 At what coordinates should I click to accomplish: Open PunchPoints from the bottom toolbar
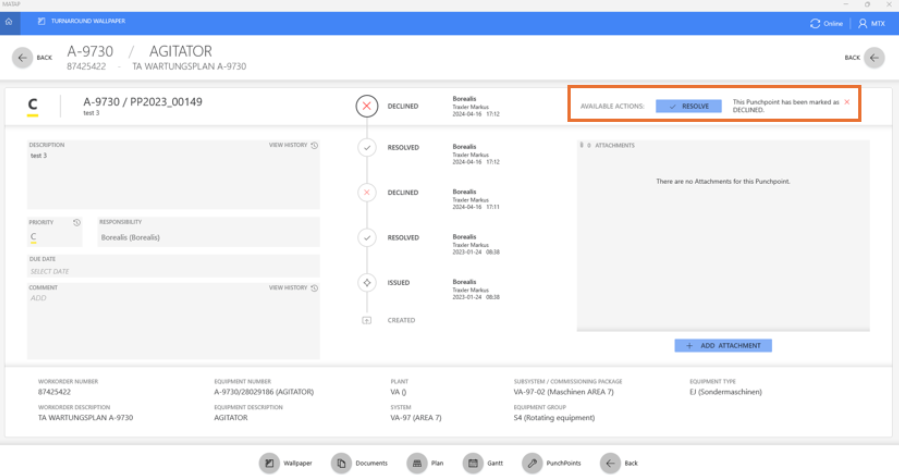(531, 463)
